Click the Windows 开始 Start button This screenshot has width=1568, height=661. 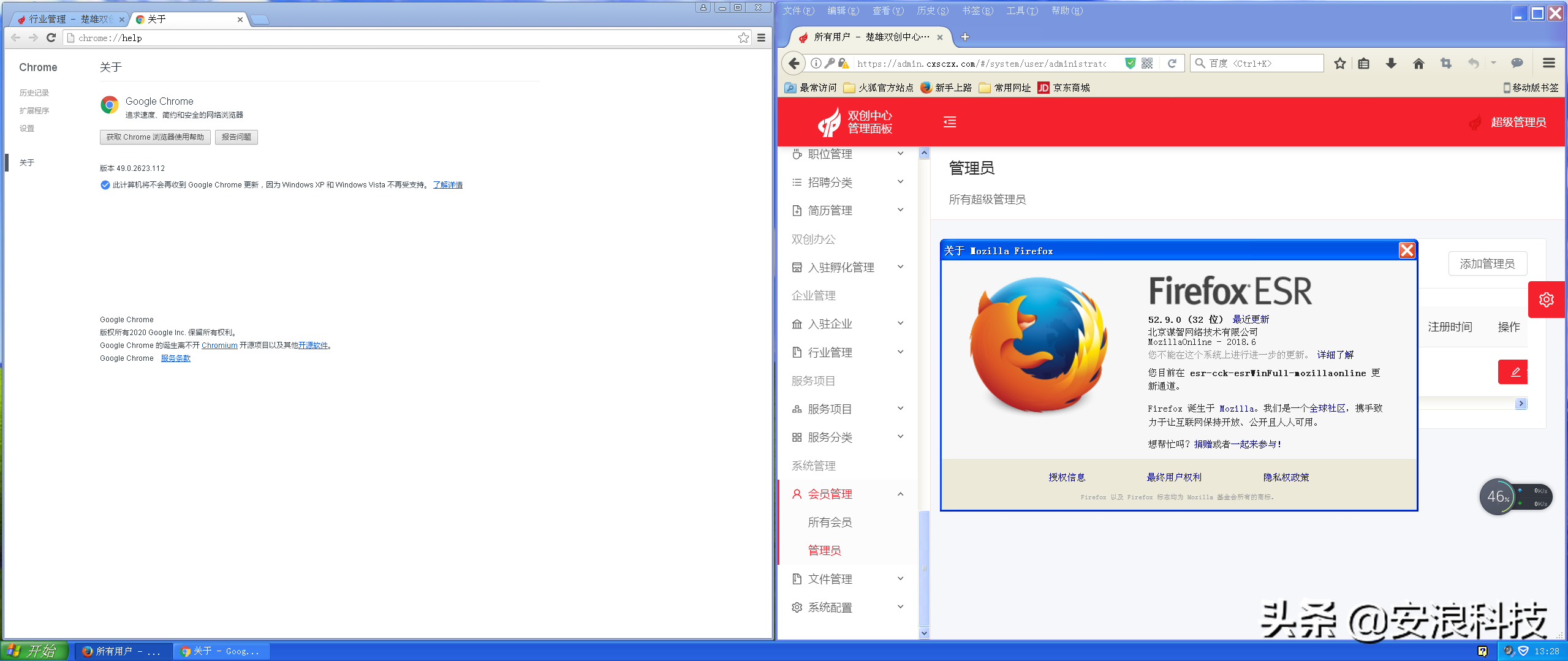(x=34, y=651)
